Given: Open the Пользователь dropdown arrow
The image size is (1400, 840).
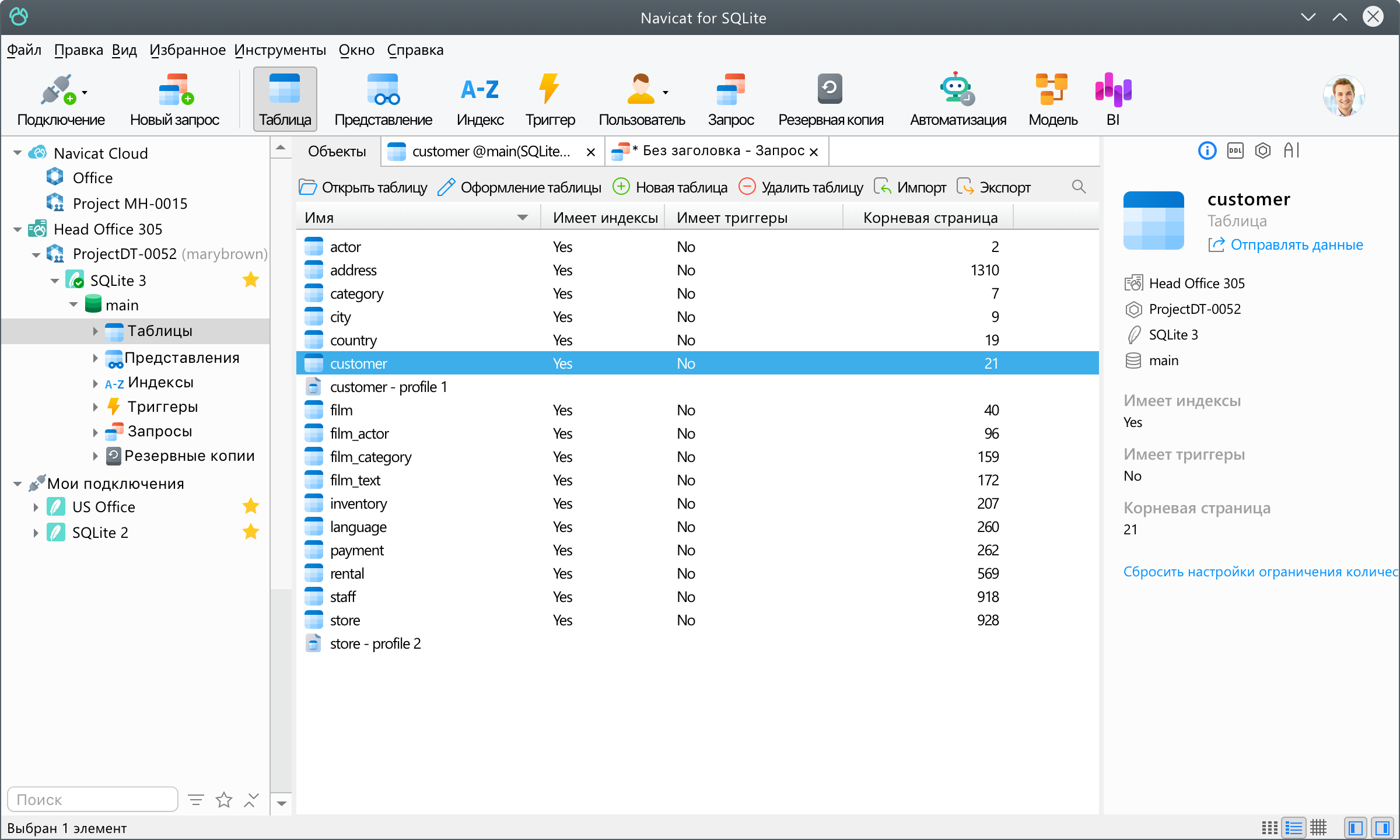Looking at the screenshot, I should coord(666,93).
